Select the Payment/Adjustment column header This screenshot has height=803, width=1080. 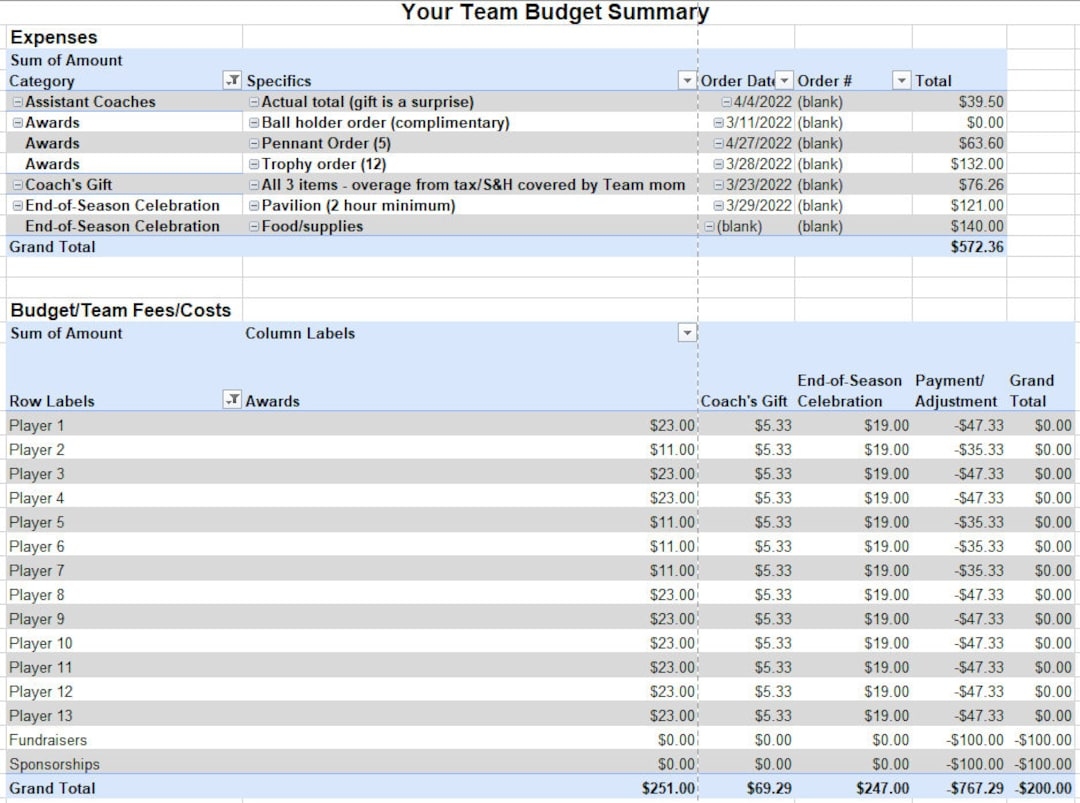pos(955,391)
